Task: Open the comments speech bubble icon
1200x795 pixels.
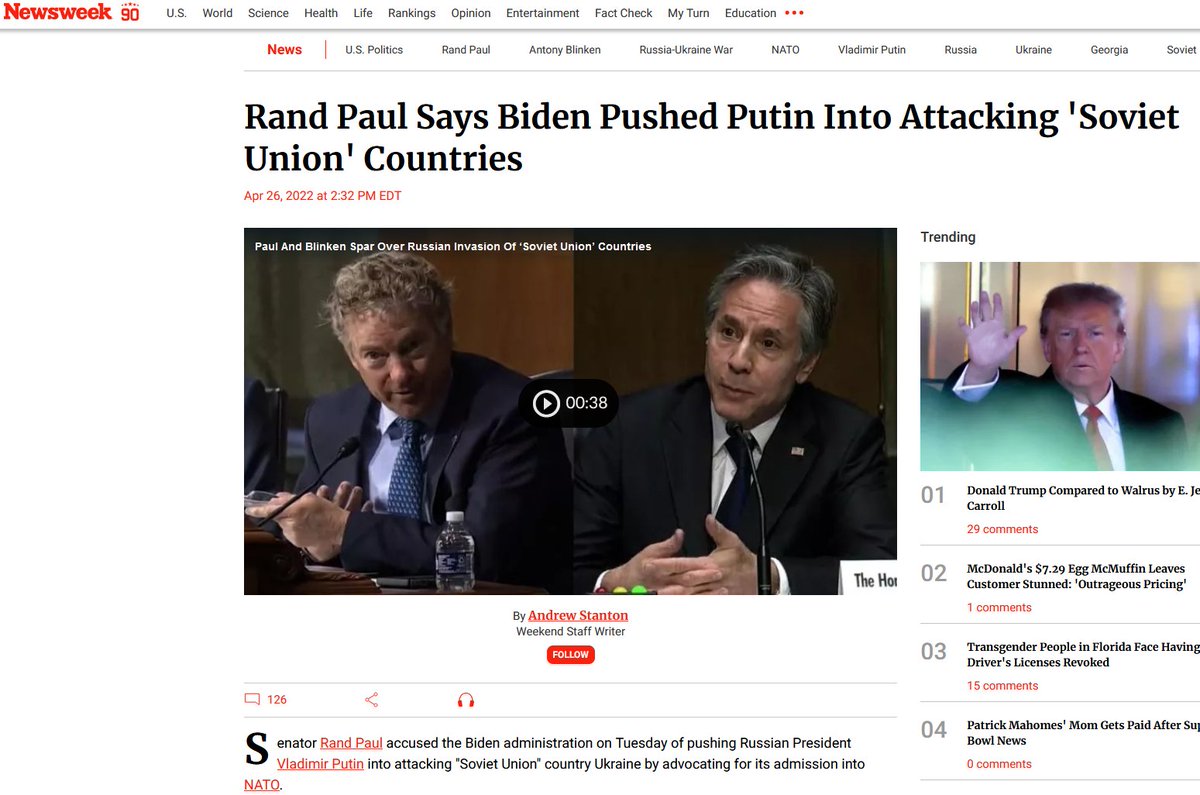Action: tap(252, 700)
